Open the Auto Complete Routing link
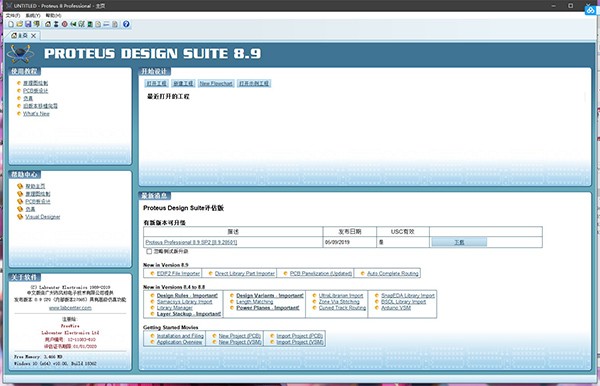Viewport: 600px width, 386px height. [x=393, y=273]
